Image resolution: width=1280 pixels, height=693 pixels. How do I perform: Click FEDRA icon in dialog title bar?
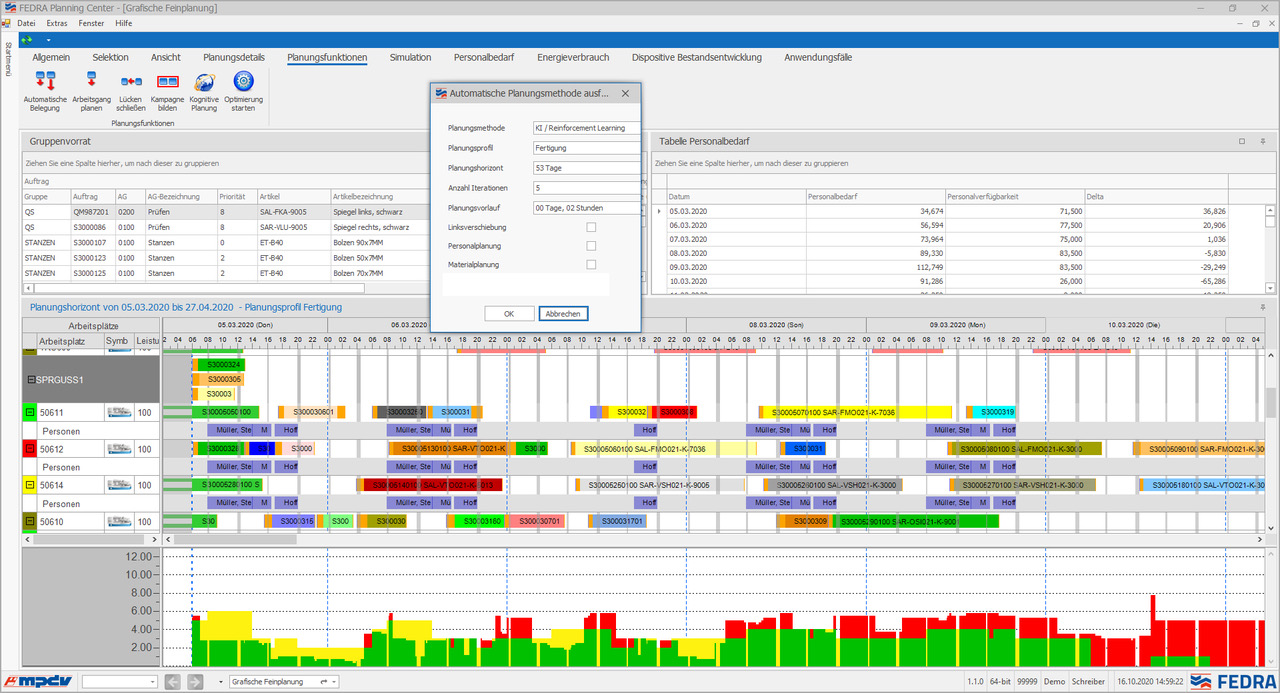click(441, 93)
